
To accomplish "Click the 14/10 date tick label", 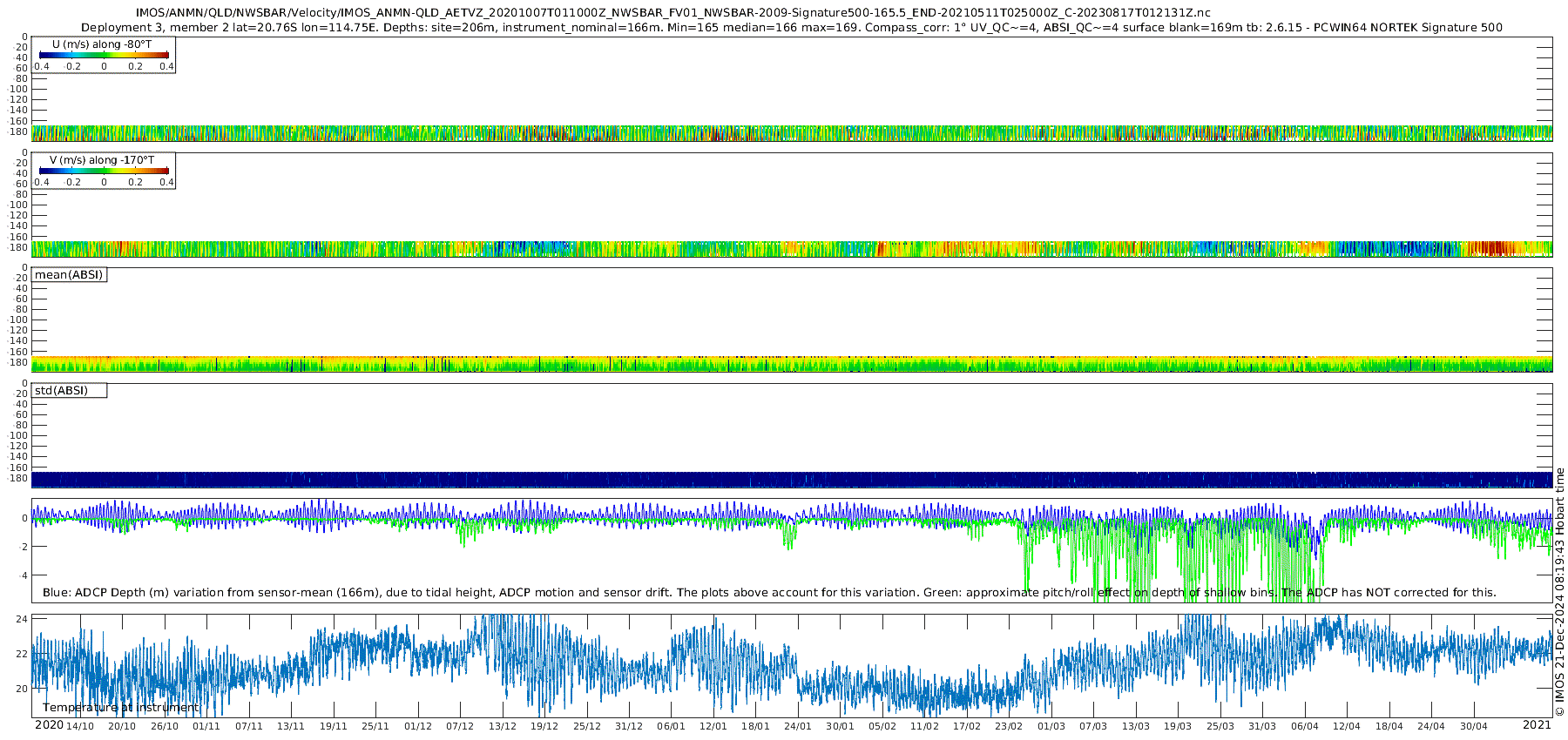I will point(80,726).
